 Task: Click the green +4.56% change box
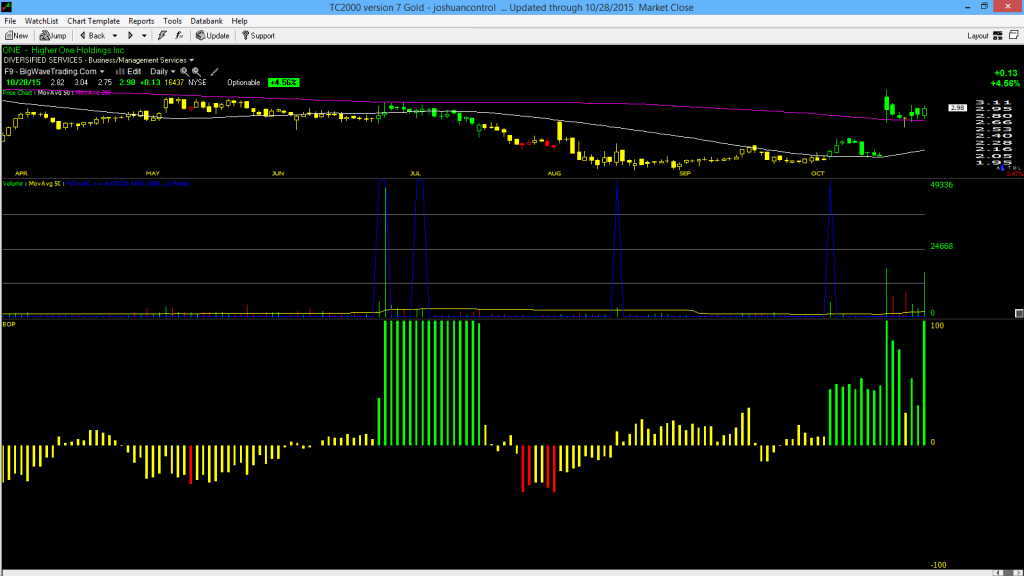tap(283, 83)
